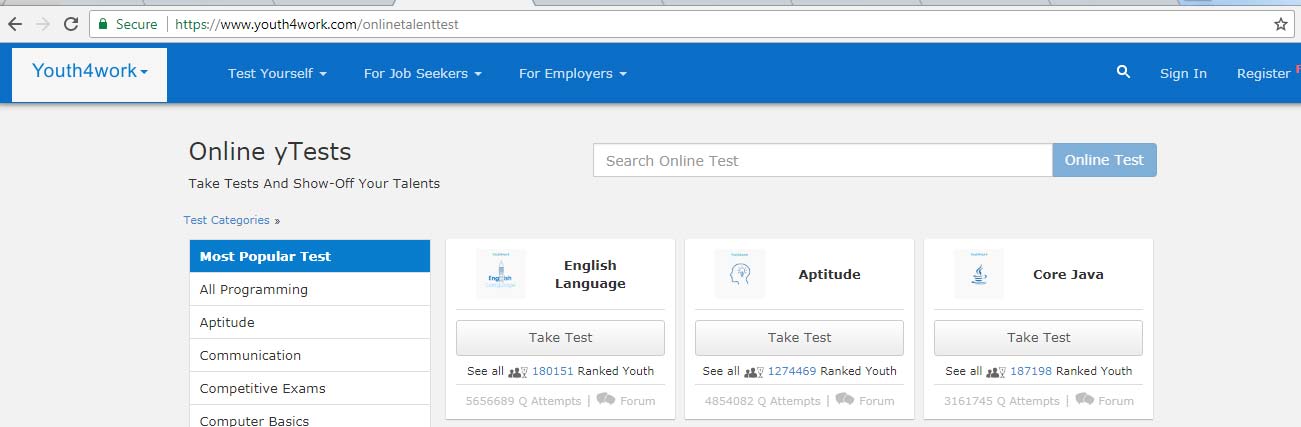Click the green Secure padlock icon
This screenshot has width=1301, height=427.
102,24
